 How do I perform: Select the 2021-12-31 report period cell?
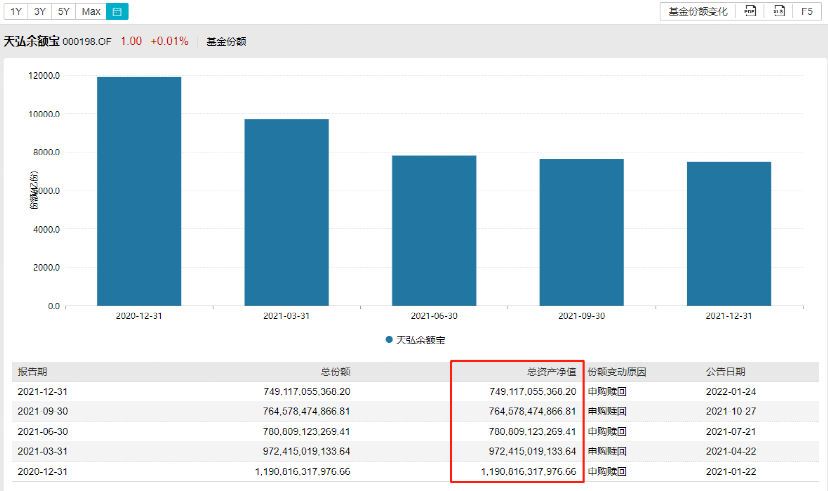(x=42, y=392)
